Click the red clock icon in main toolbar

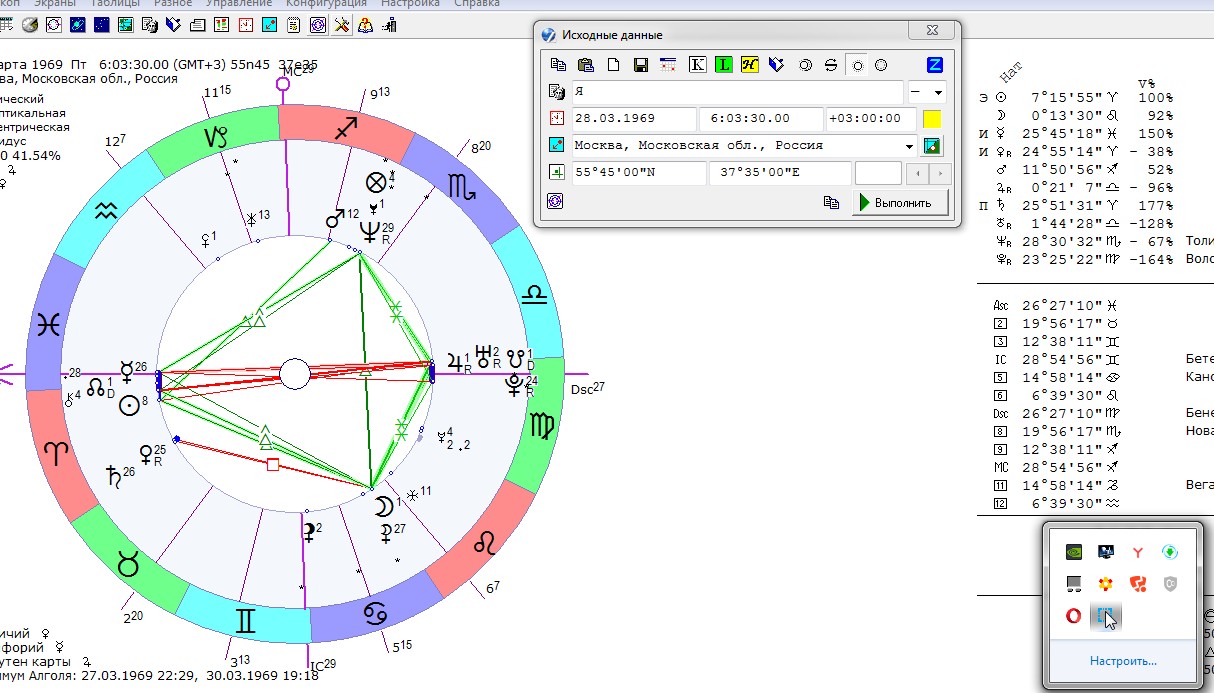click(245, 25)
